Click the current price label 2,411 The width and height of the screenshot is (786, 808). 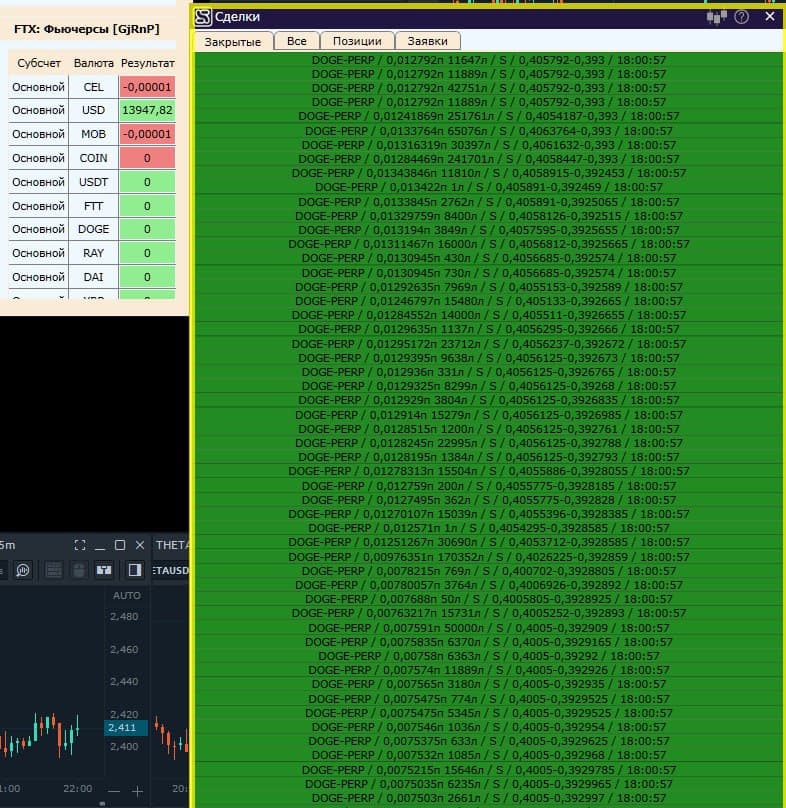point(126,728)
